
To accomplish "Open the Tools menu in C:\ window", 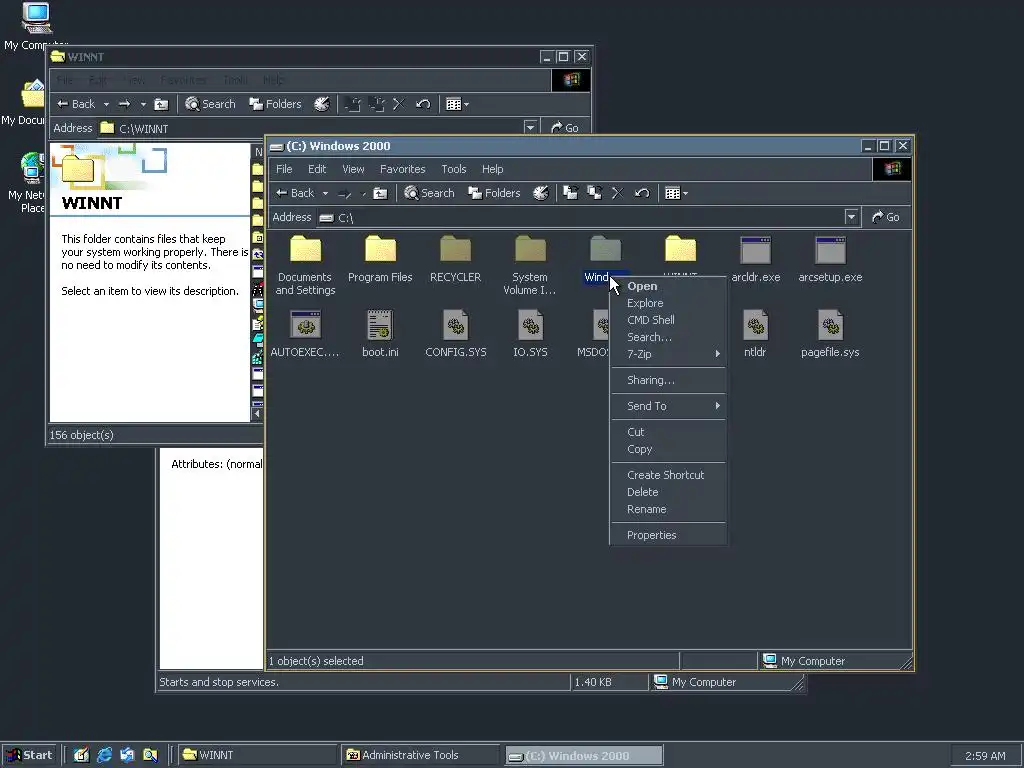I will [x=453, y=169].
